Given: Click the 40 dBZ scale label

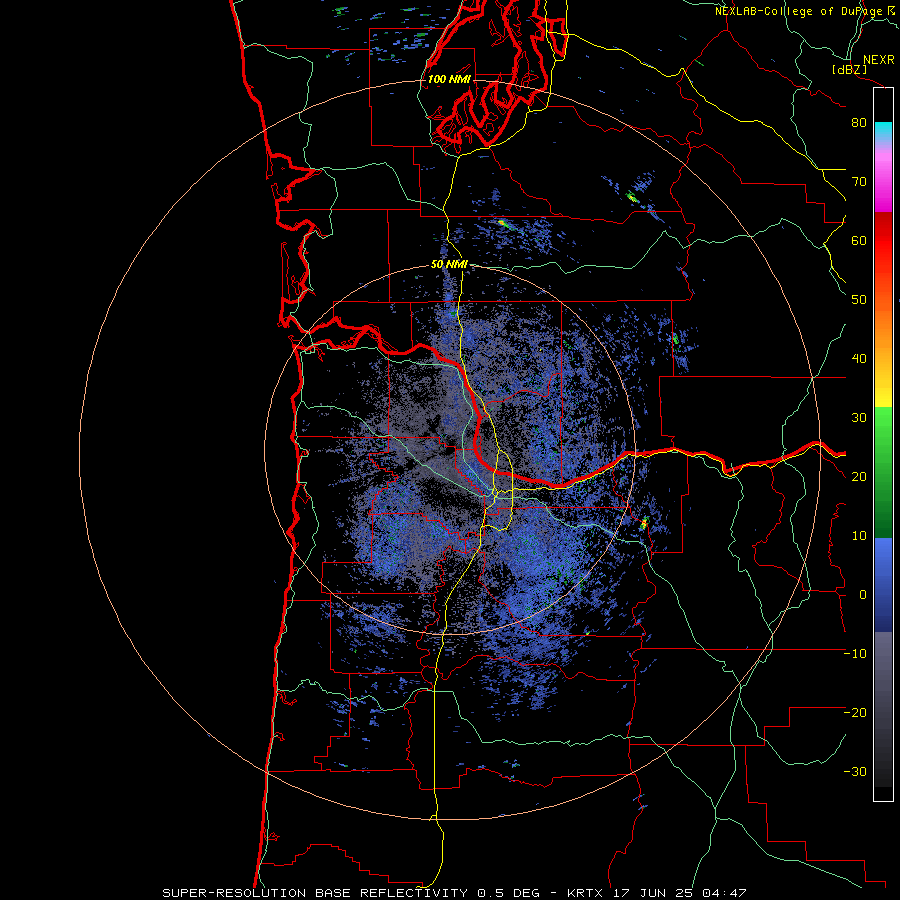Looking at the screenshot, I should [x=859, y=359].
